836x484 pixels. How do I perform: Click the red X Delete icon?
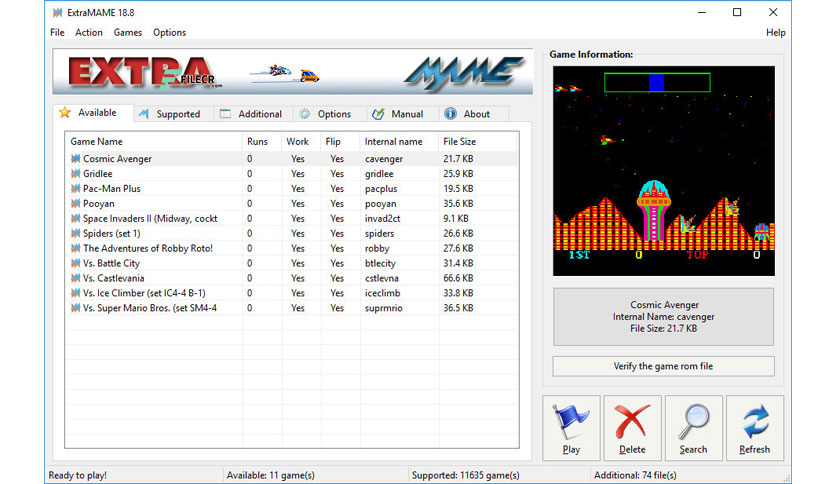click(x=632, y=422)
